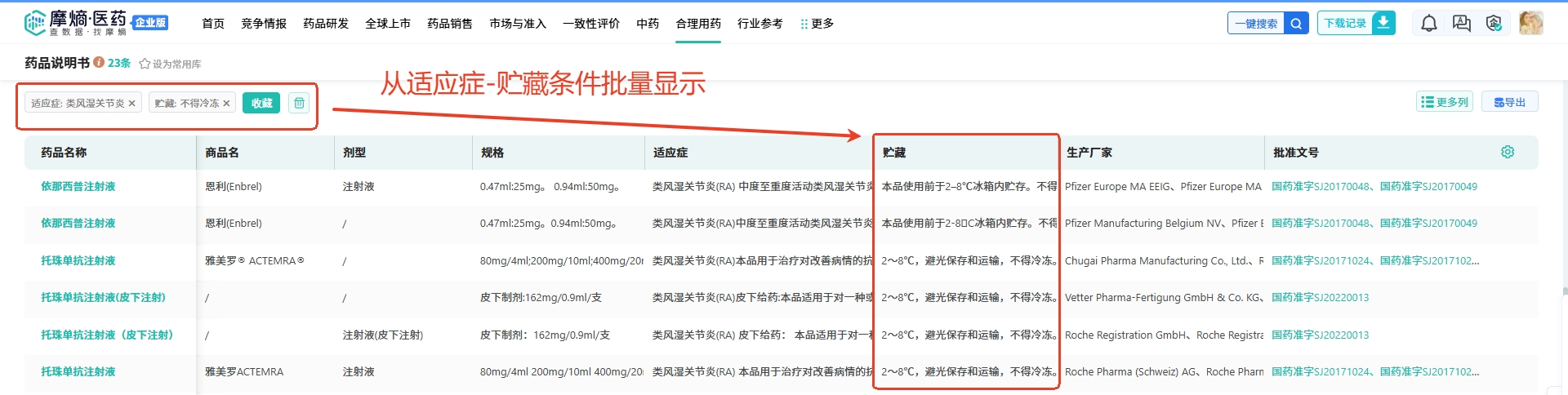Click the info icon beside 药品说明书
The height and width of the screenshot is (395, 1568).
click(99, 63)
